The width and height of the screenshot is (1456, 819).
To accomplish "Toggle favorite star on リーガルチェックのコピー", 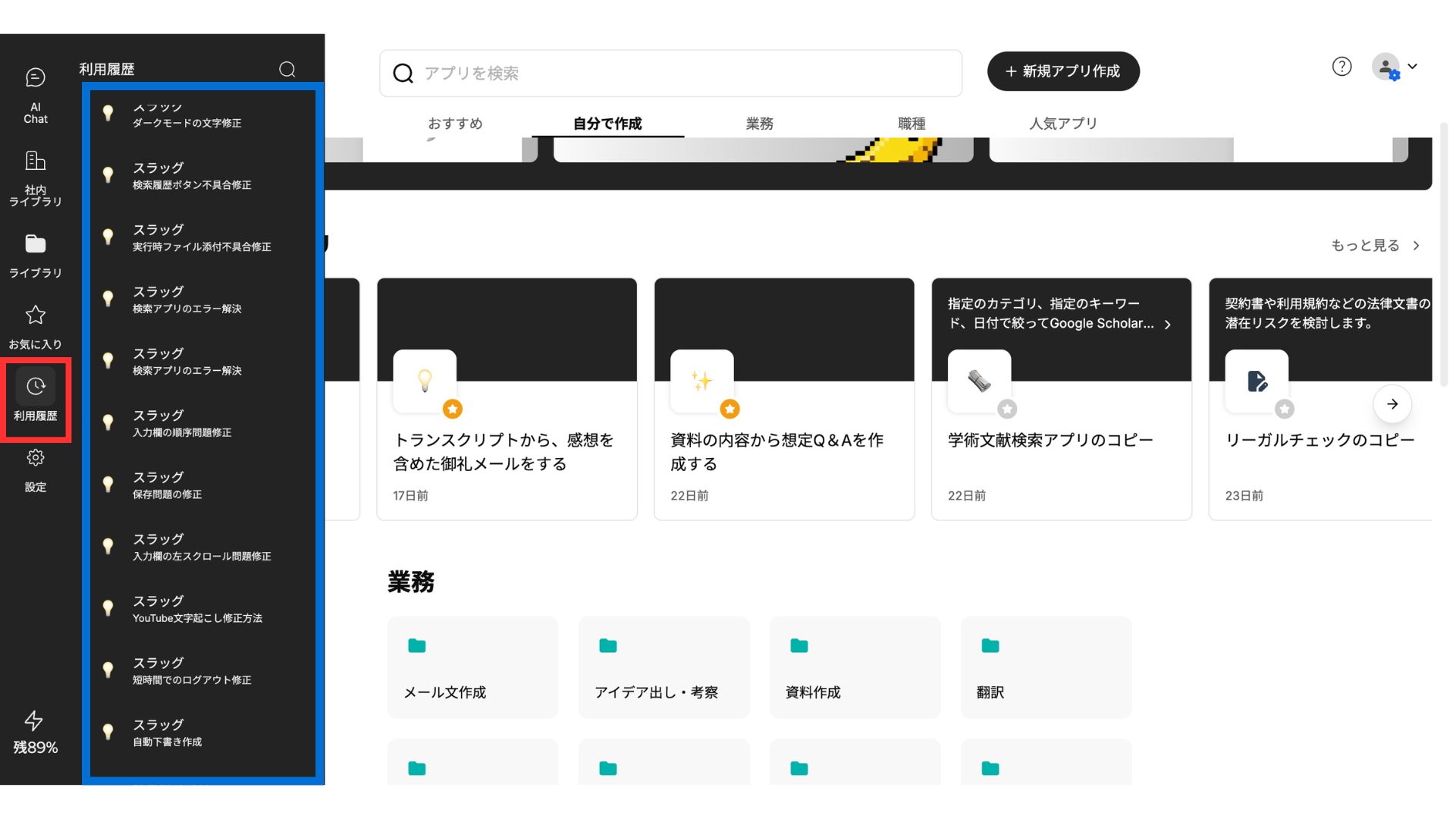I will [x=1284, y=409].
